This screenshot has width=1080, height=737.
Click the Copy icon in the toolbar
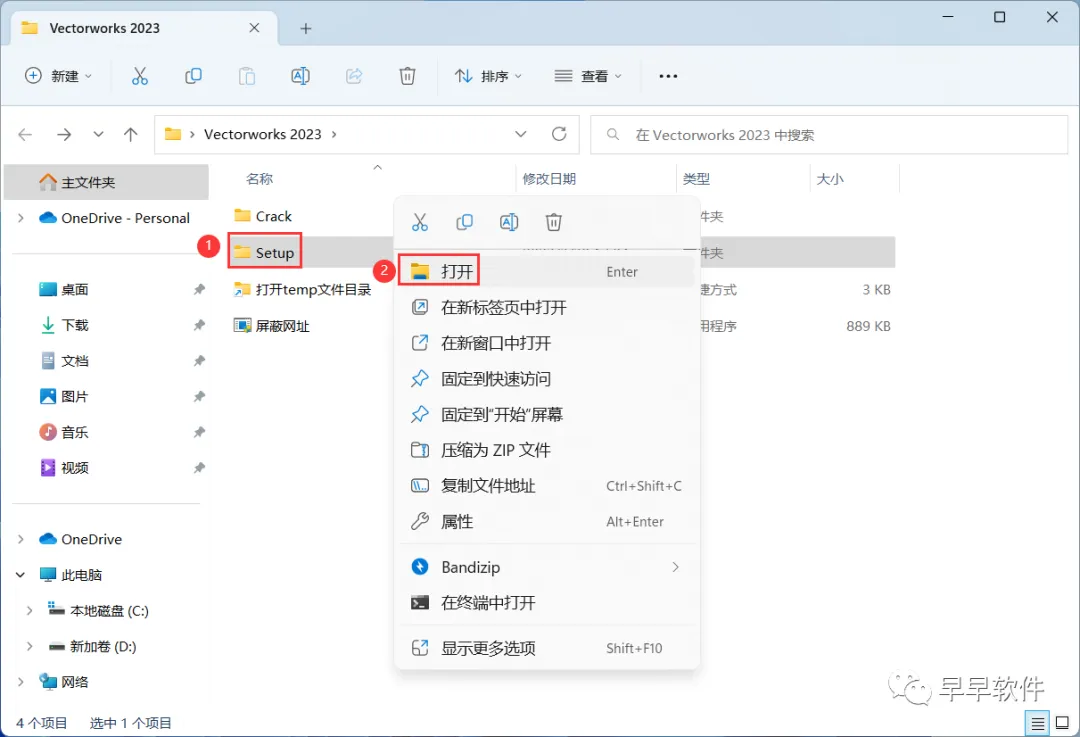click(x=194, y=76)
